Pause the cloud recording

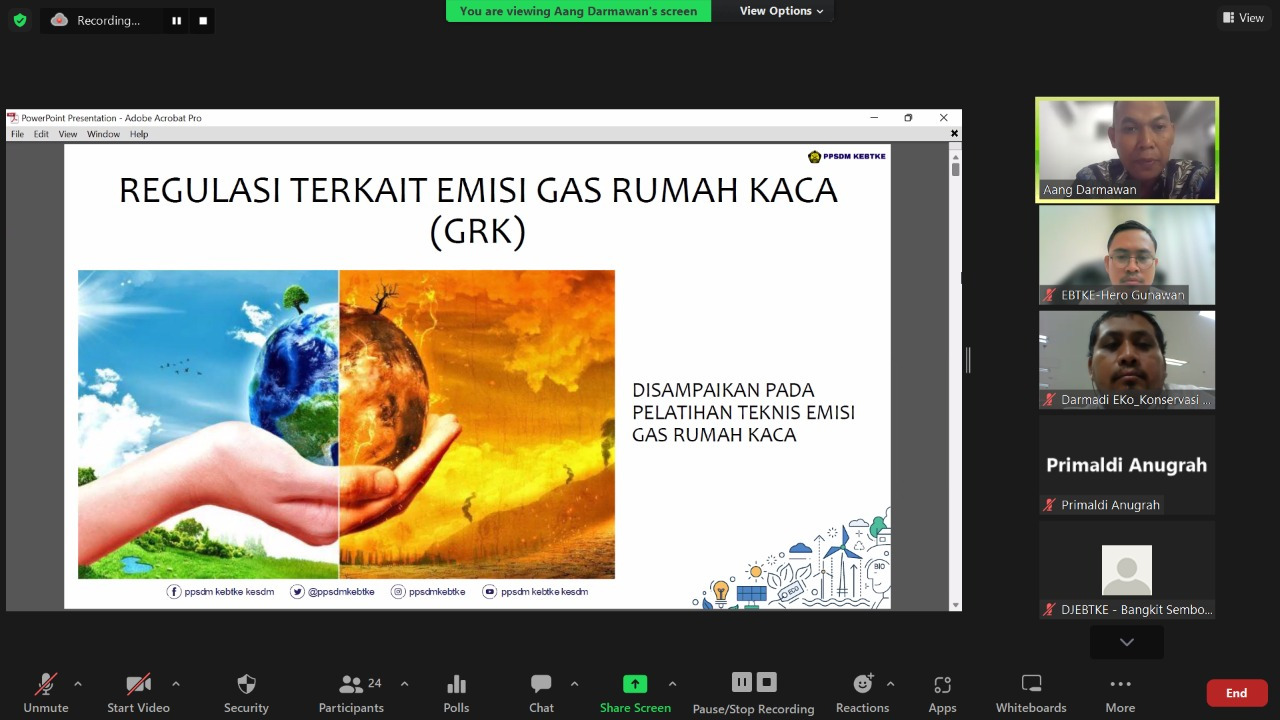741,681
